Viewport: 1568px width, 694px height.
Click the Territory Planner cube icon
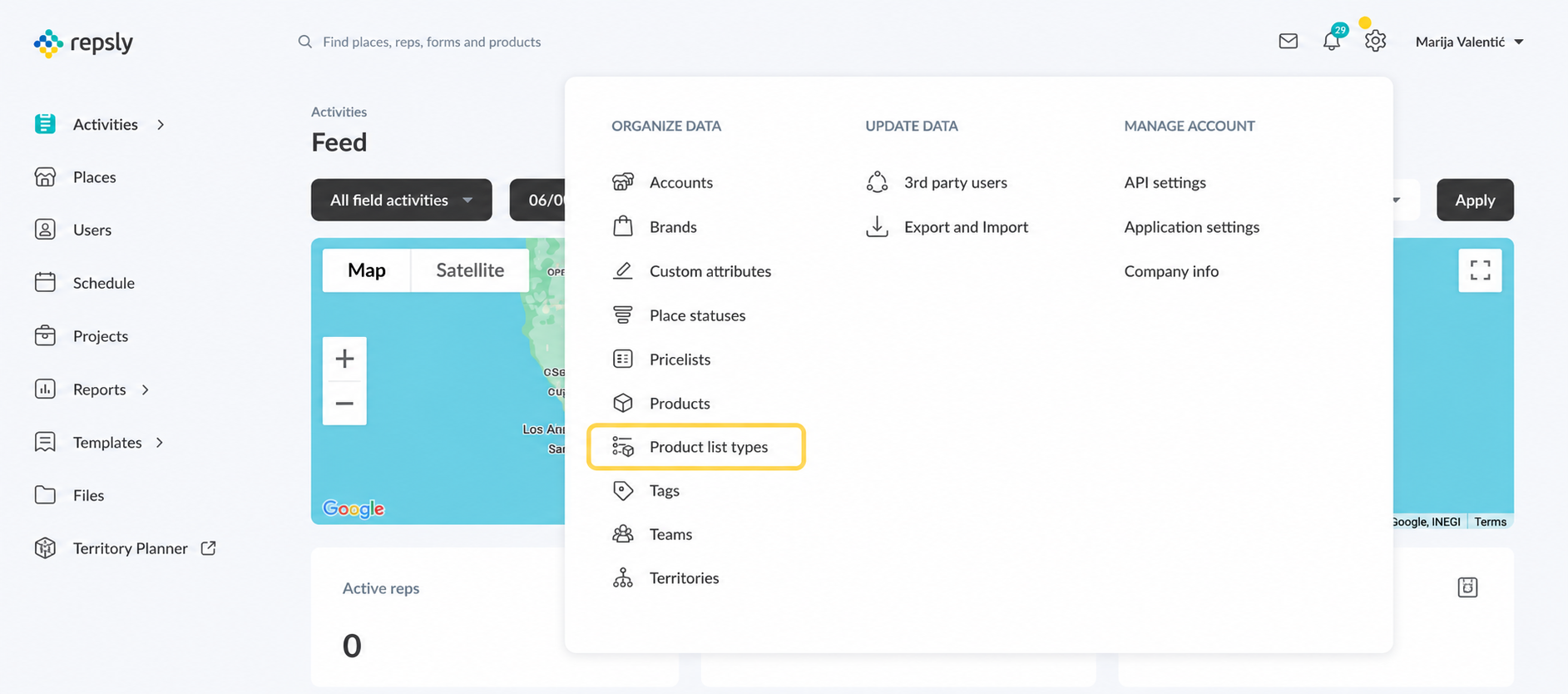45,548
